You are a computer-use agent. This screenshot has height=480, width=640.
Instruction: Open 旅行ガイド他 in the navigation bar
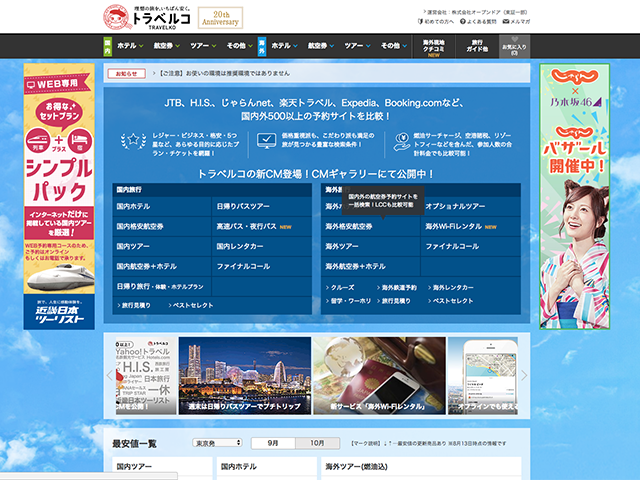[477, 46]
